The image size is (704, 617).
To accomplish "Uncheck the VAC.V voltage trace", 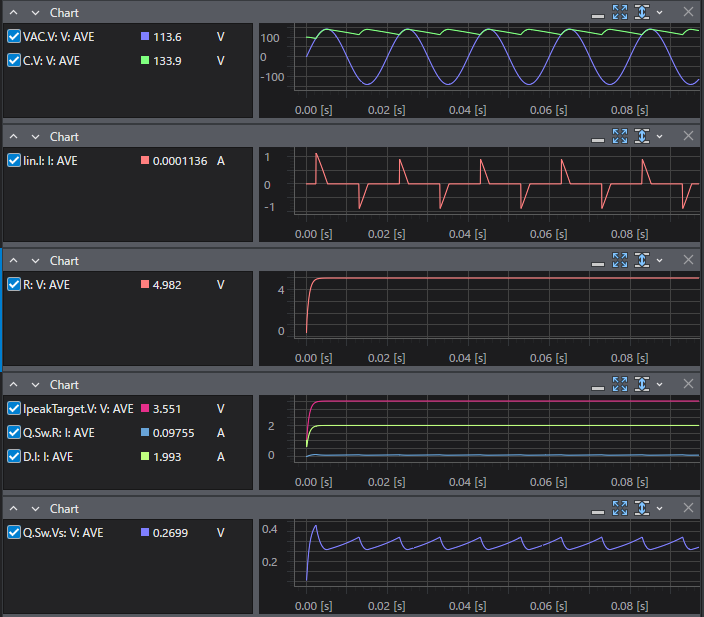I will (x=14, y=36).
